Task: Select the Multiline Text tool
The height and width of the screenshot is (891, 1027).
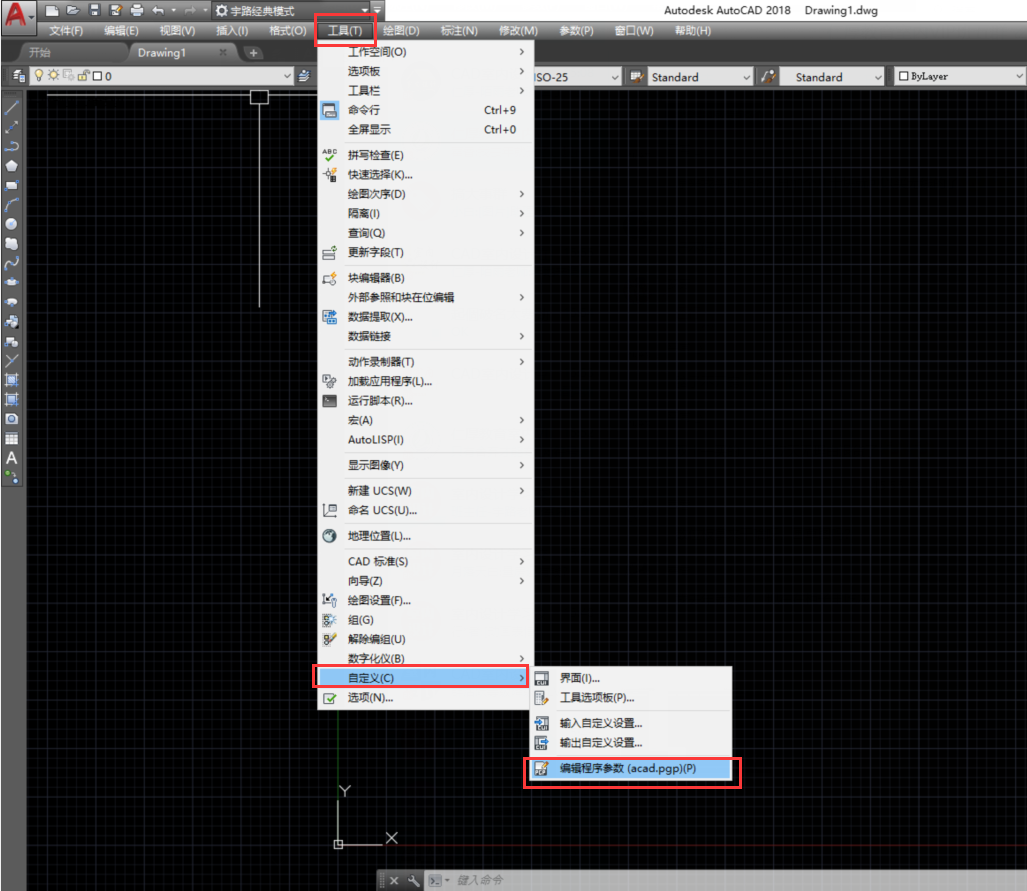Action: pyautogui.click(x=12, y=458)
